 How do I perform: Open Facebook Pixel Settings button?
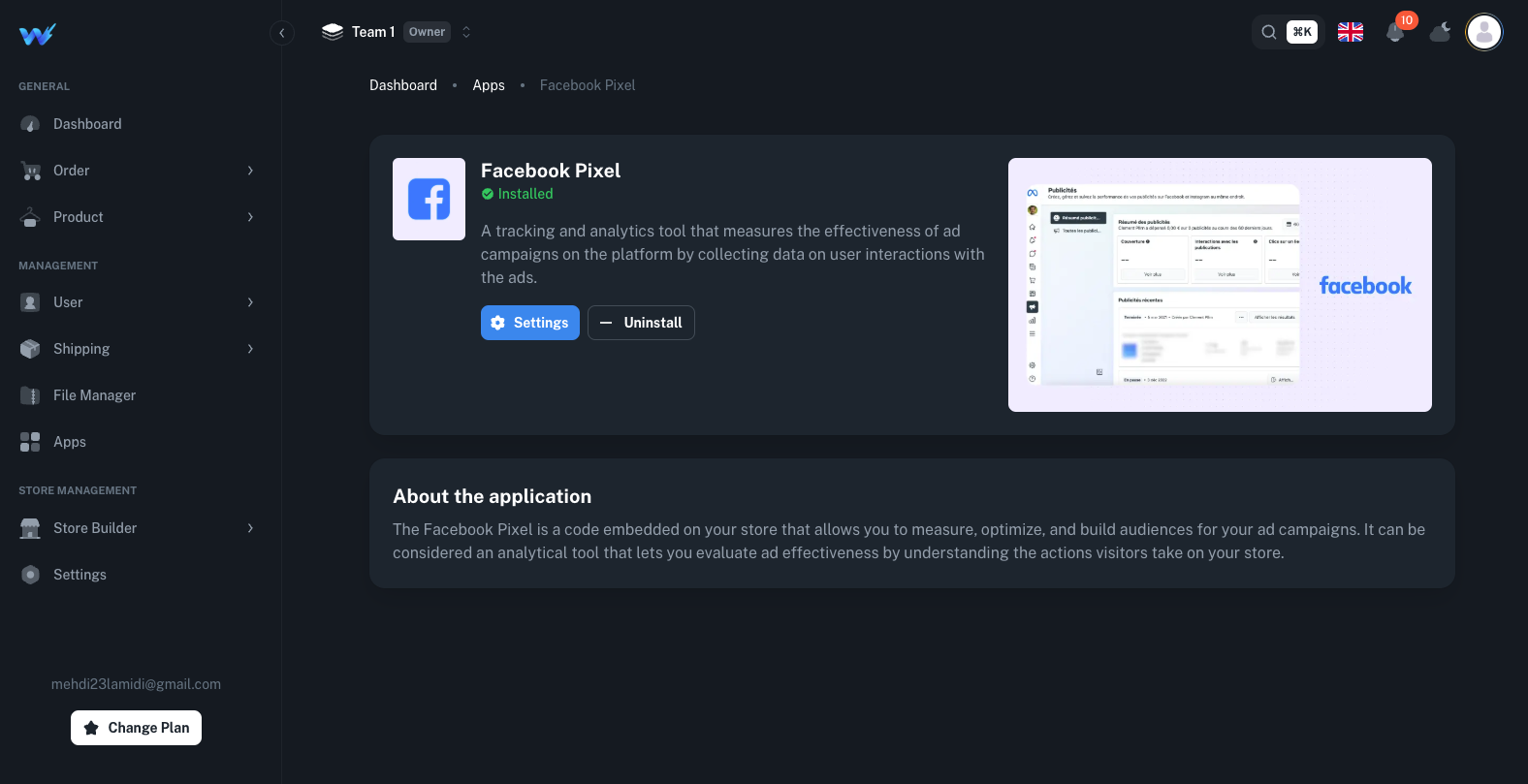[529, 323]
